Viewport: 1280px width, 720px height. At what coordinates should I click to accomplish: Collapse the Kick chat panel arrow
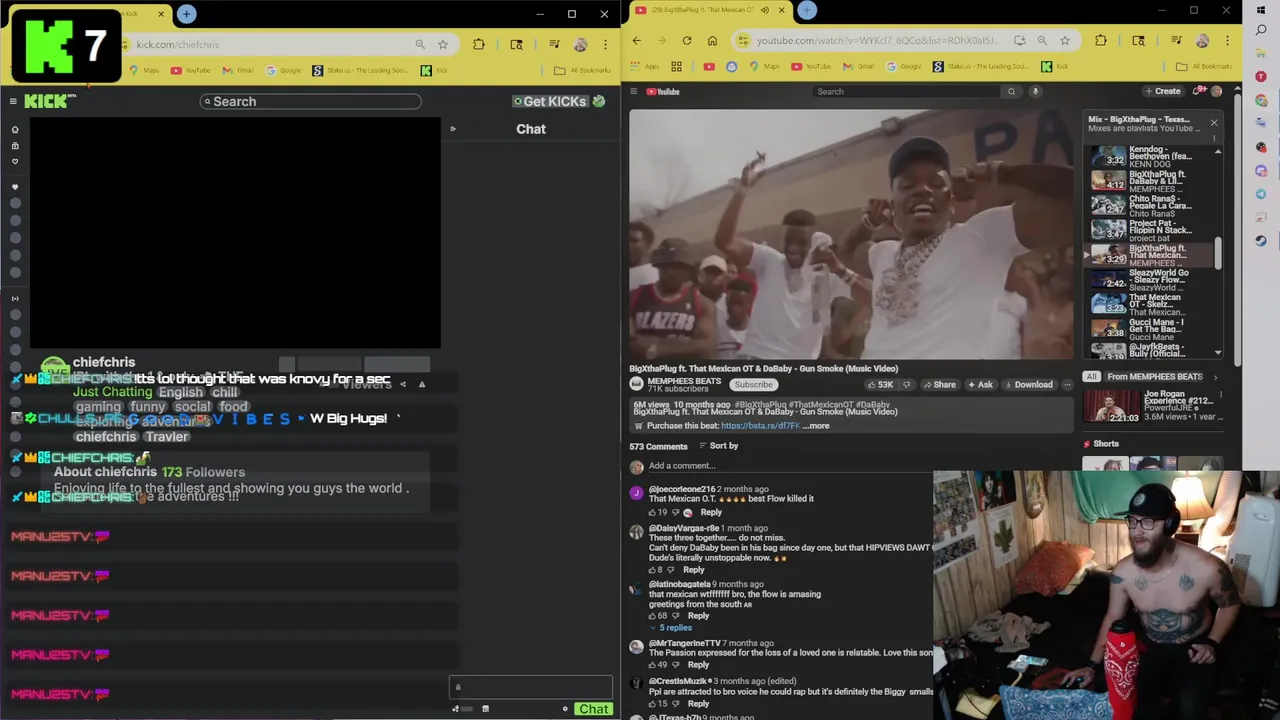point(452,129)
